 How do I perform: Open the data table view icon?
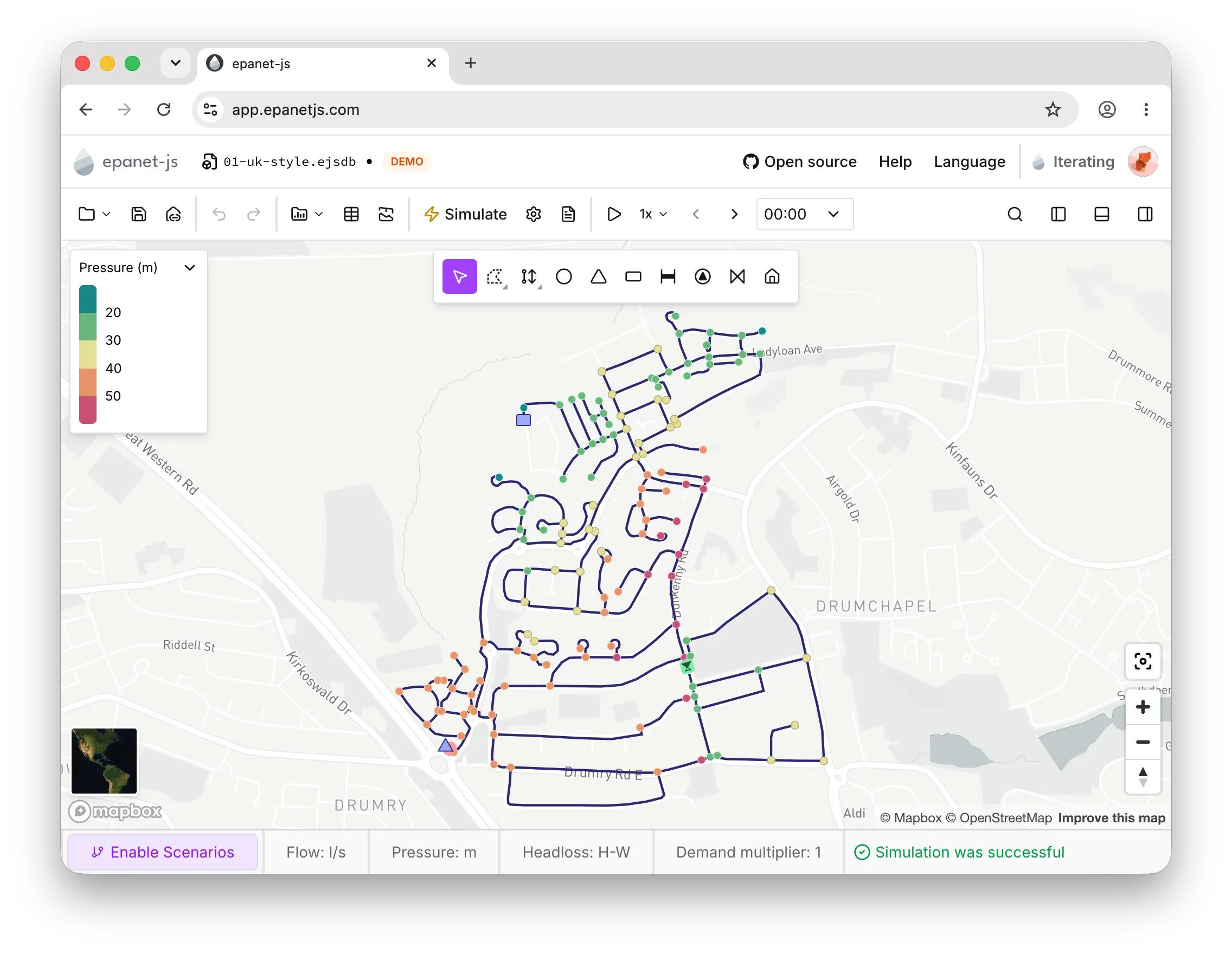tap(351, 214)
